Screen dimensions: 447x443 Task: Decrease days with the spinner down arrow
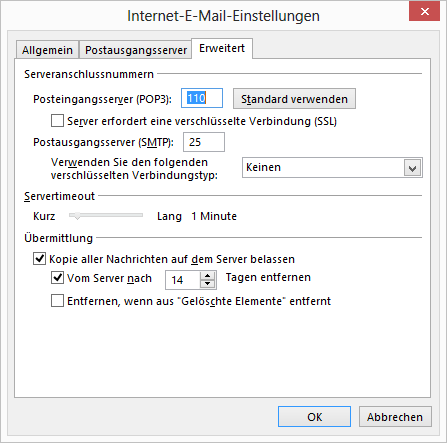208,284
